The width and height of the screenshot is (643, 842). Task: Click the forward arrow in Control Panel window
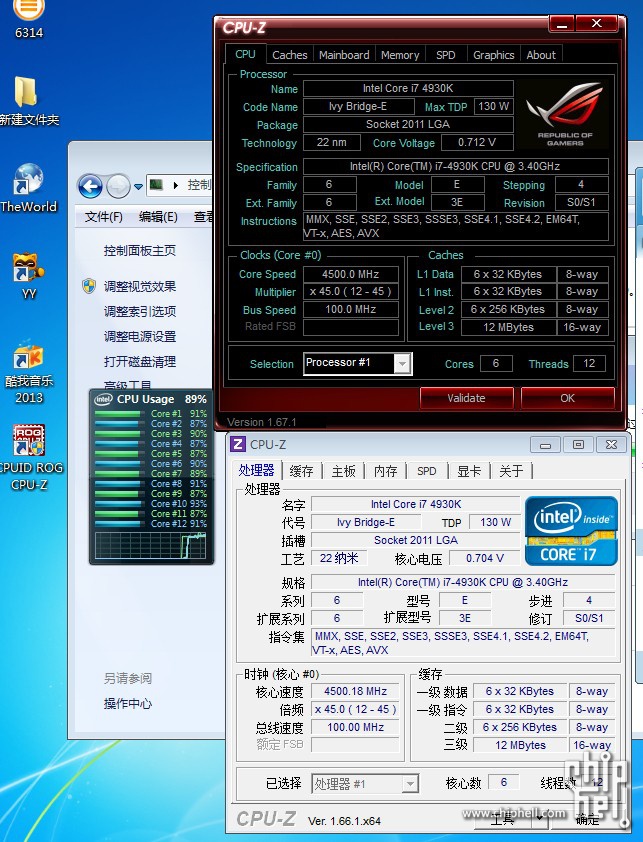click(x=118, y=187)
